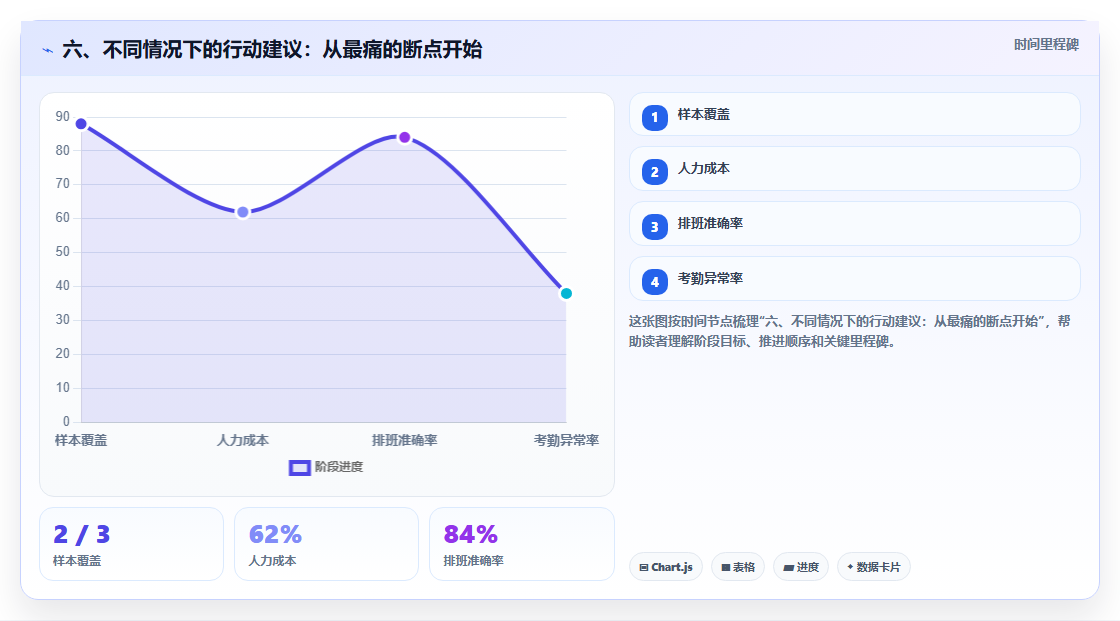
Task: Click the x-axis label 排班准确率
Action: point(404,440)
